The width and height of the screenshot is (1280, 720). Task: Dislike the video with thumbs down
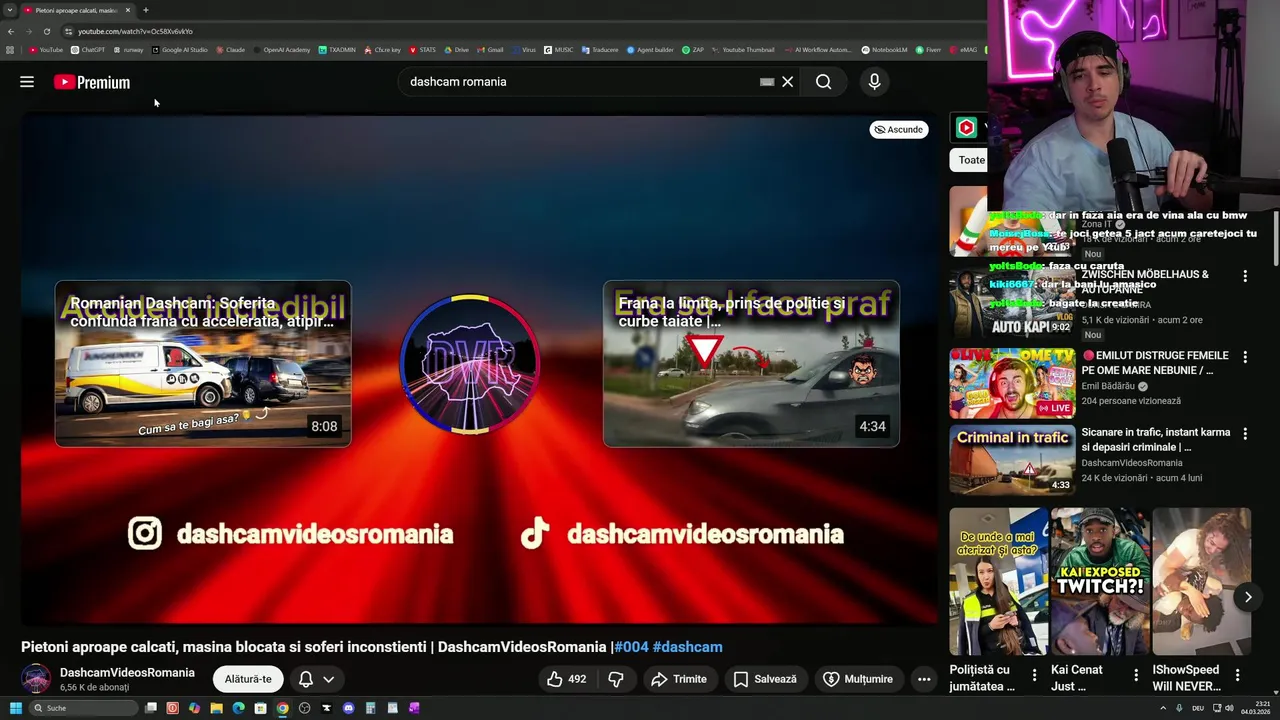pyautogui.click(x=616, y=679)
